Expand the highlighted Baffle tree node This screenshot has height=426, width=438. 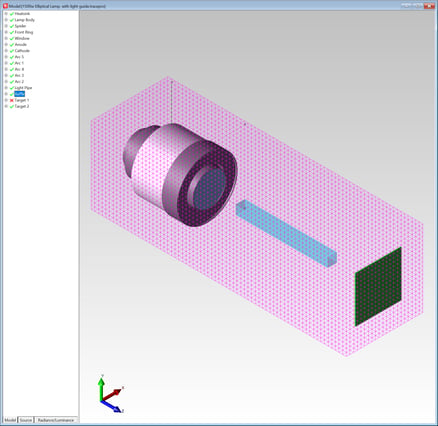pos(6,94)
